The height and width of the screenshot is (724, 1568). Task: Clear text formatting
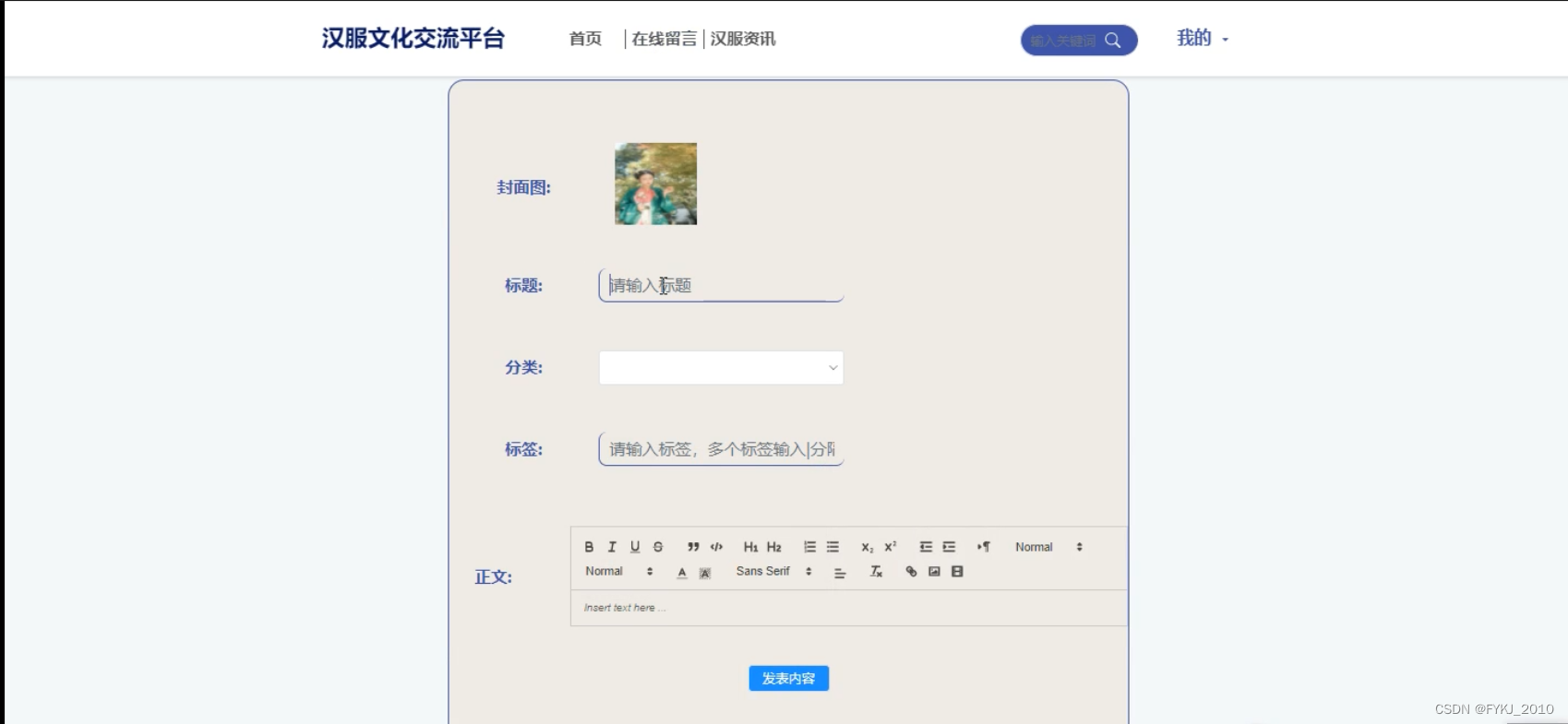[876, 572]
